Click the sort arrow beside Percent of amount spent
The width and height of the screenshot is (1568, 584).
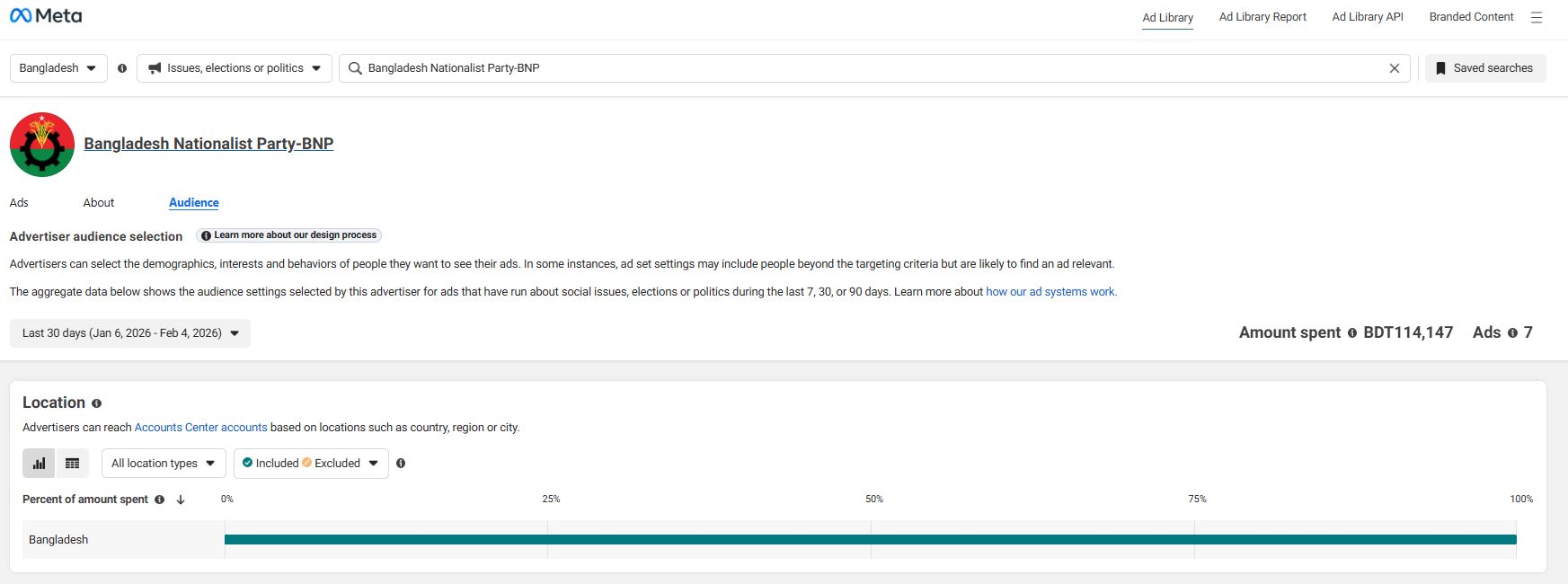tap(181, 500)
